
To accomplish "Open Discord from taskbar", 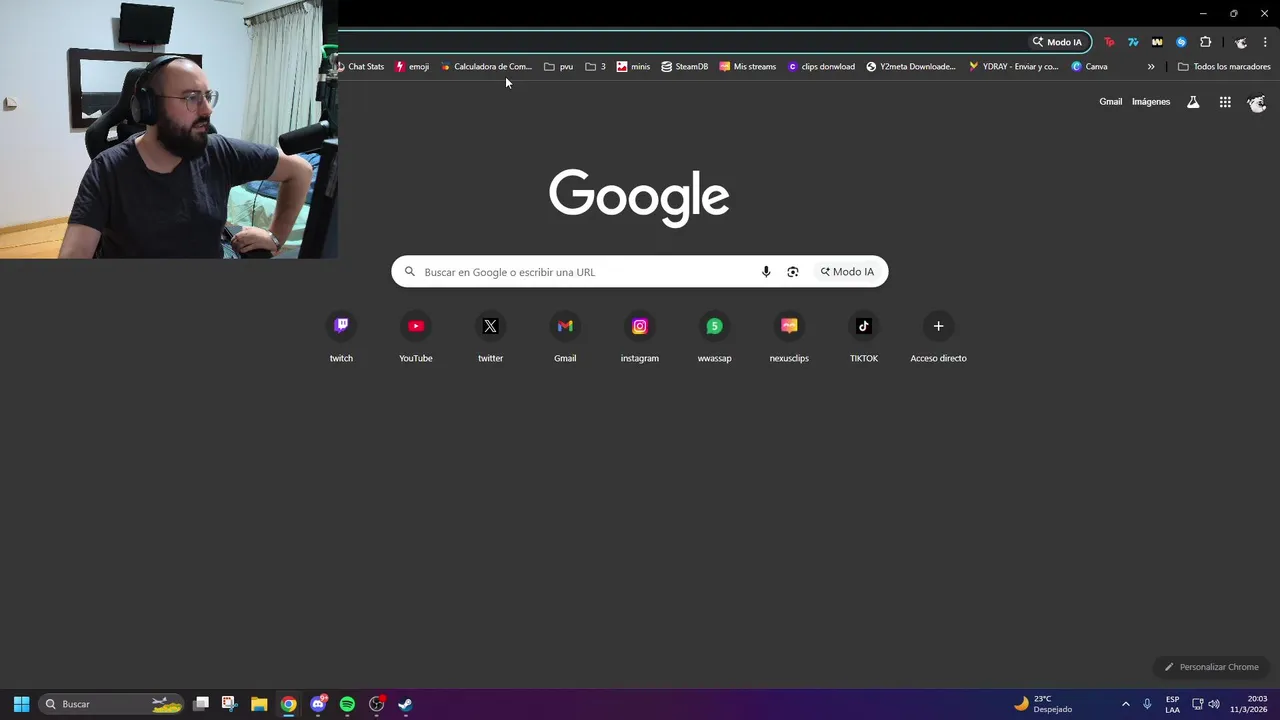I will pos(318,704).
